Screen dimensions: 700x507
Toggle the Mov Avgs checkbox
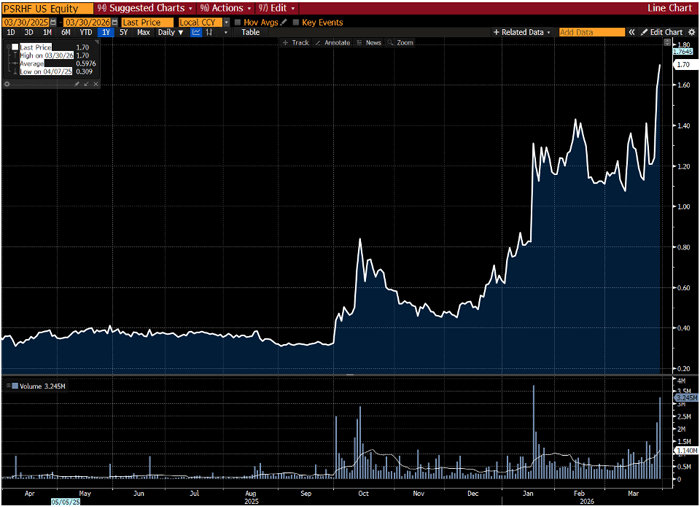(237, 21)
